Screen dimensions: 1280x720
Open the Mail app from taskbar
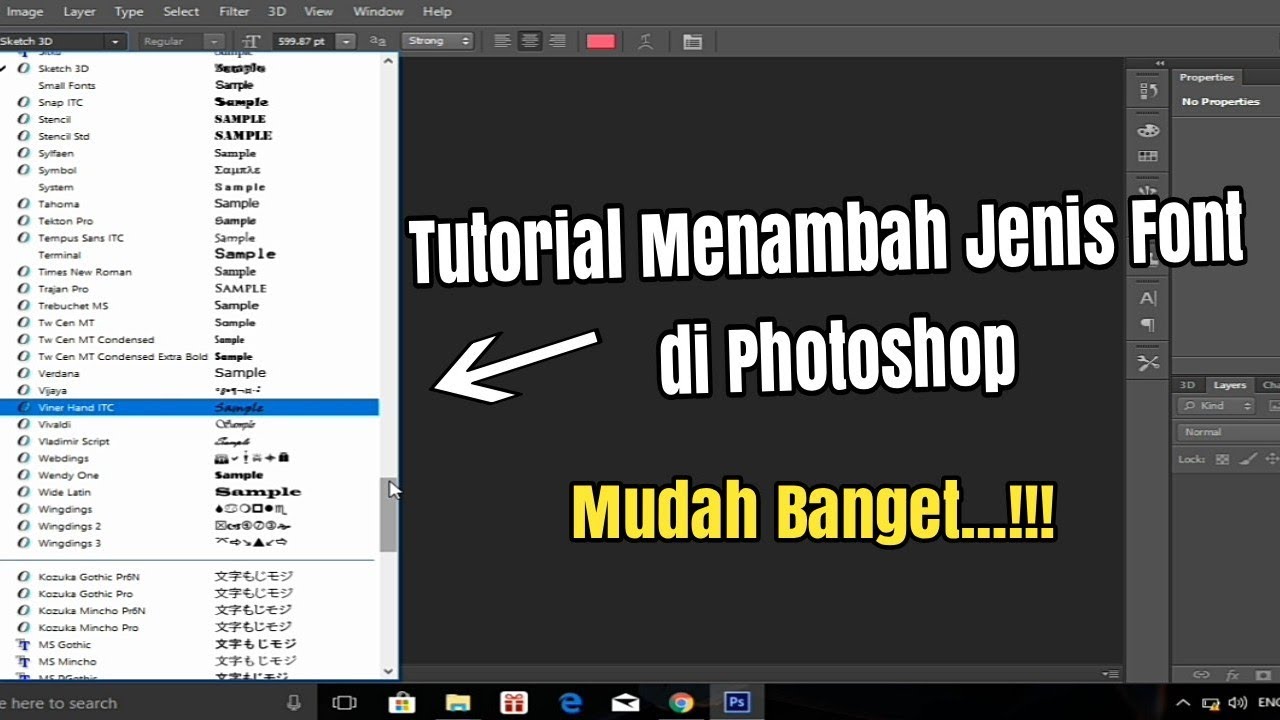(626, 703)
